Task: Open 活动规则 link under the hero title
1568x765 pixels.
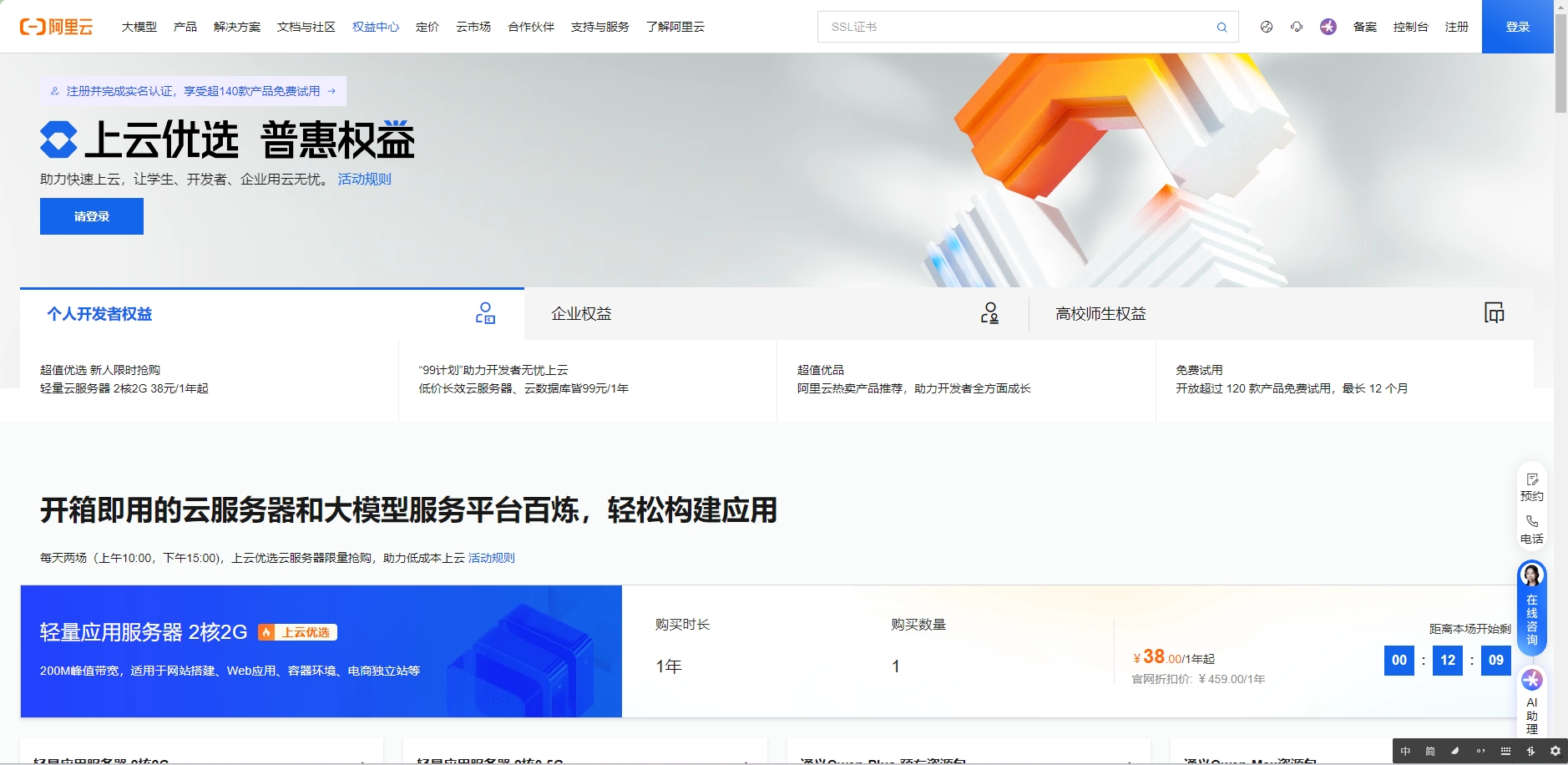Action: 365,179
